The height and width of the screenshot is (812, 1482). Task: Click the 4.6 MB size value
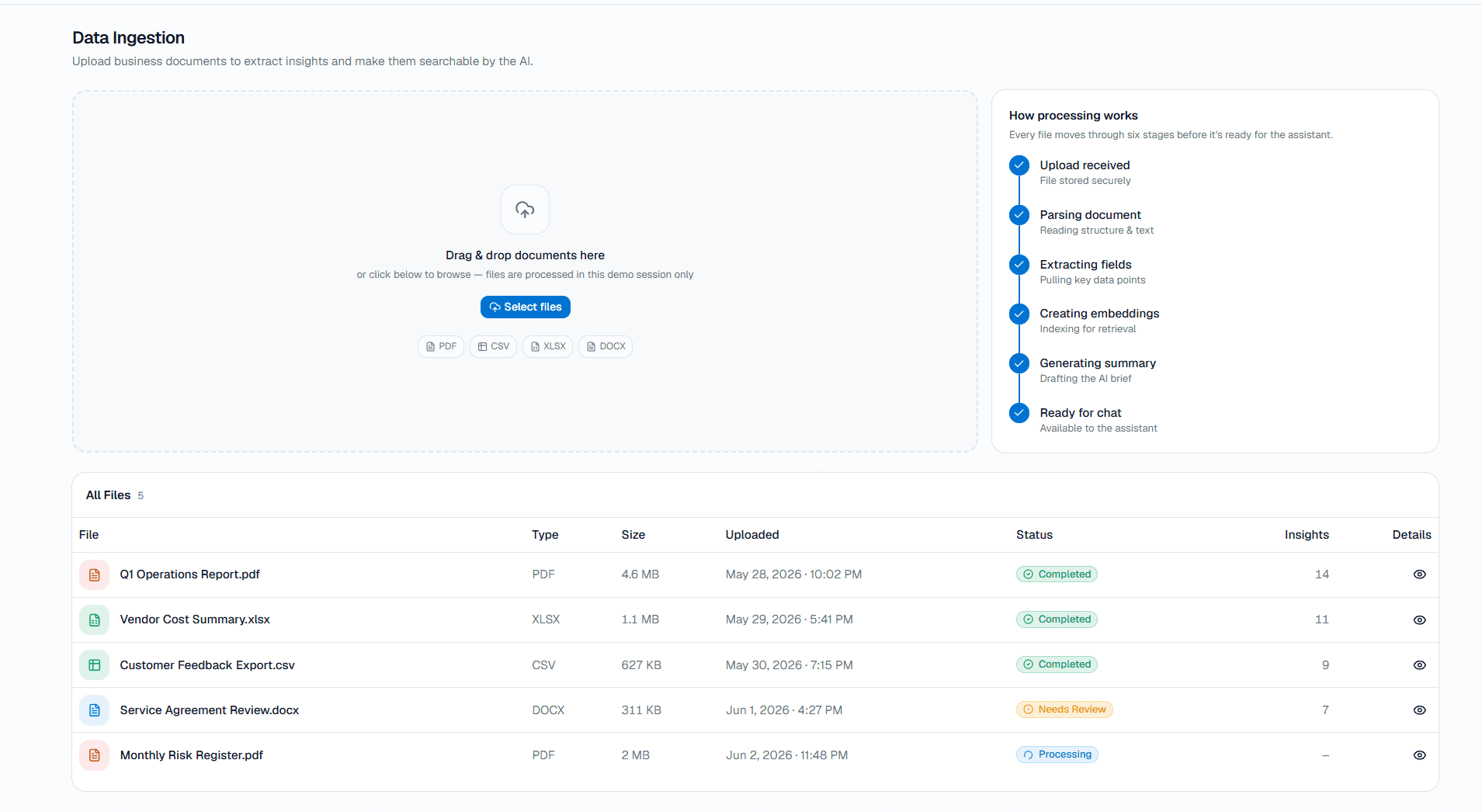tap(640, 574)
